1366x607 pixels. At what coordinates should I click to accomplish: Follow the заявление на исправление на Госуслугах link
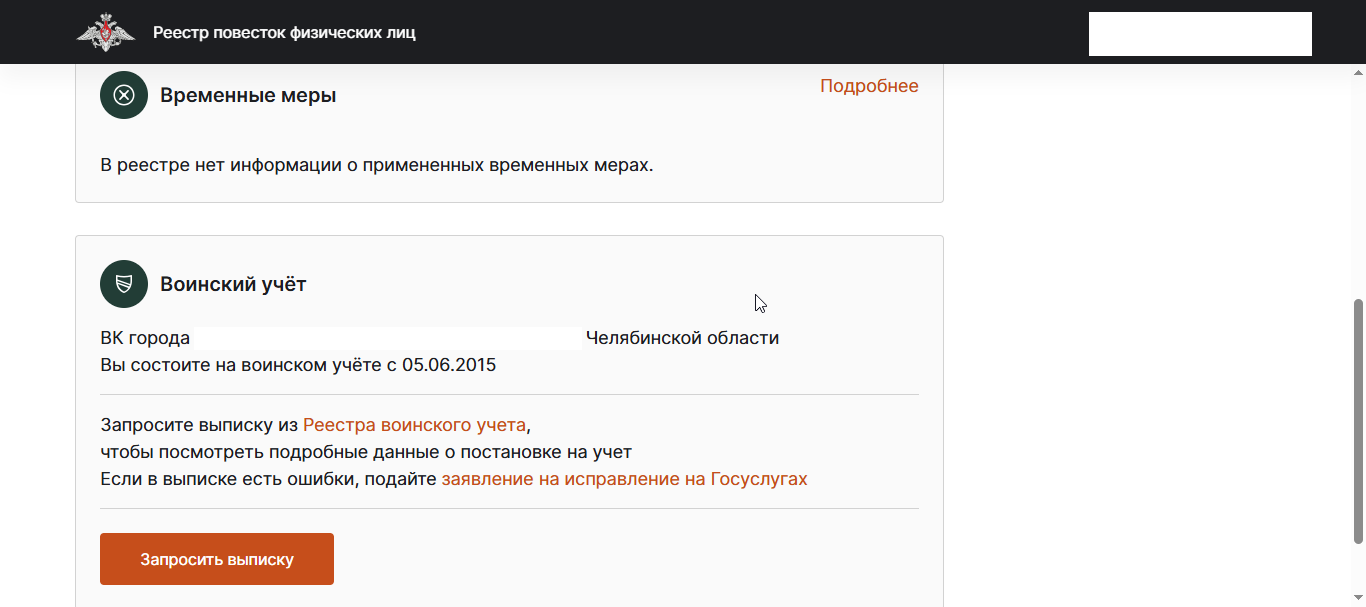[624, 479]
